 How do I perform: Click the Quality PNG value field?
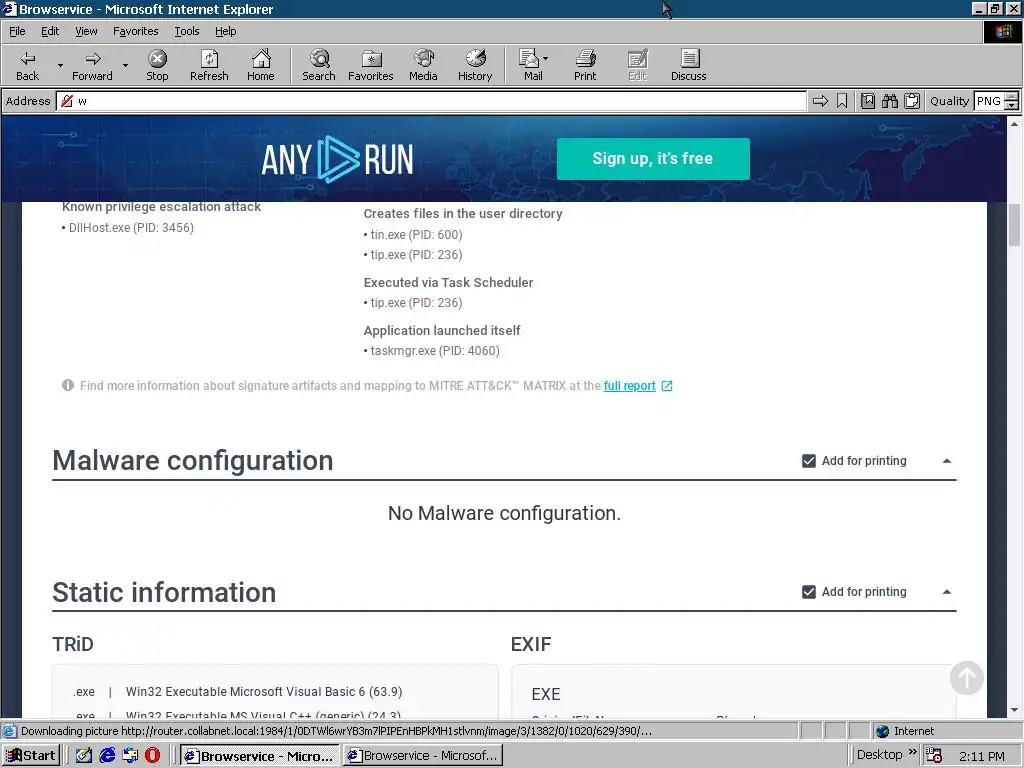click(989, 101)
